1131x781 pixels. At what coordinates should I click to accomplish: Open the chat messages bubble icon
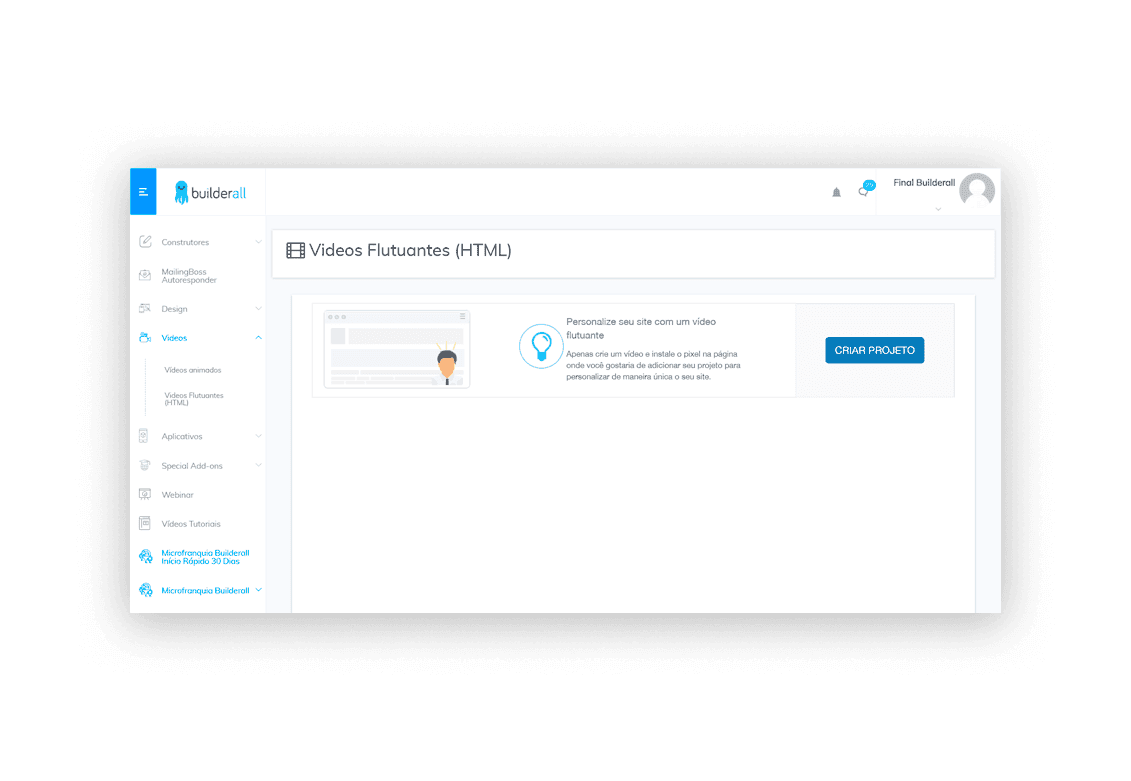[866, 189]
